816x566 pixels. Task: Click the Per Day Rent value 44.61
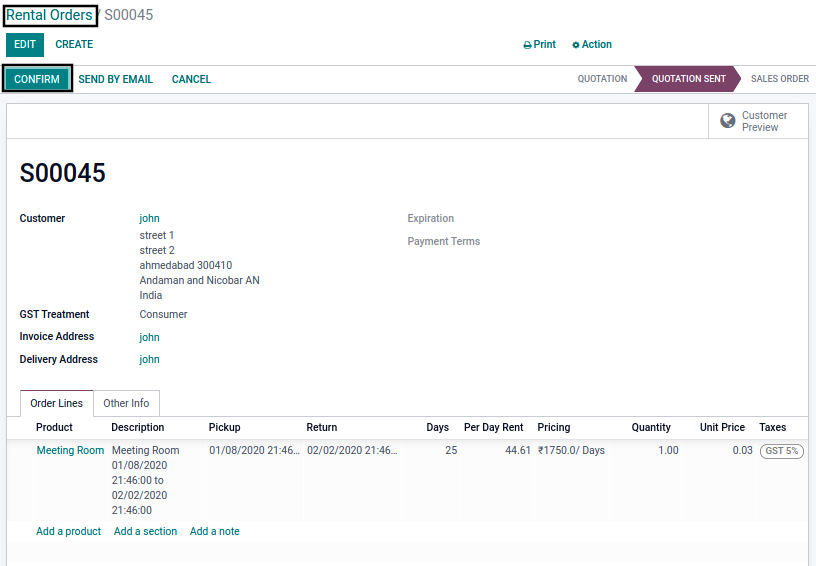[518, 451]
